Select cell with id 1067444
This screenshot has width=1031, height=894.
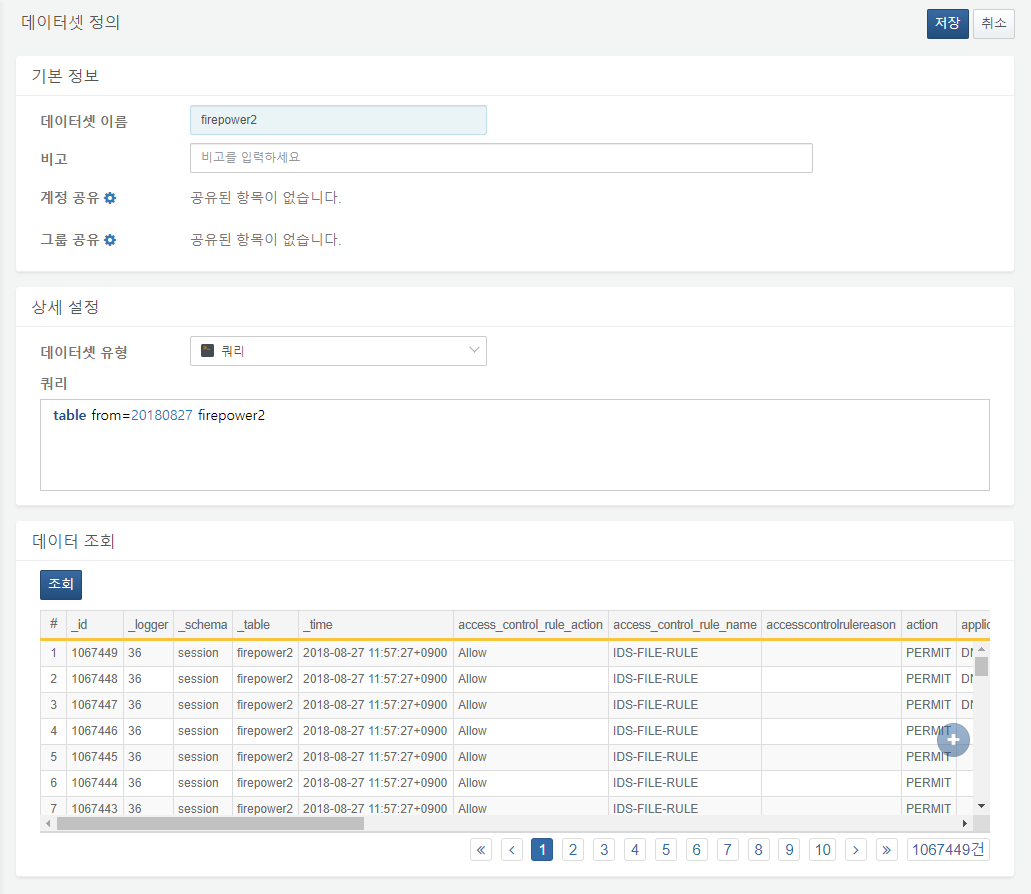95,783
